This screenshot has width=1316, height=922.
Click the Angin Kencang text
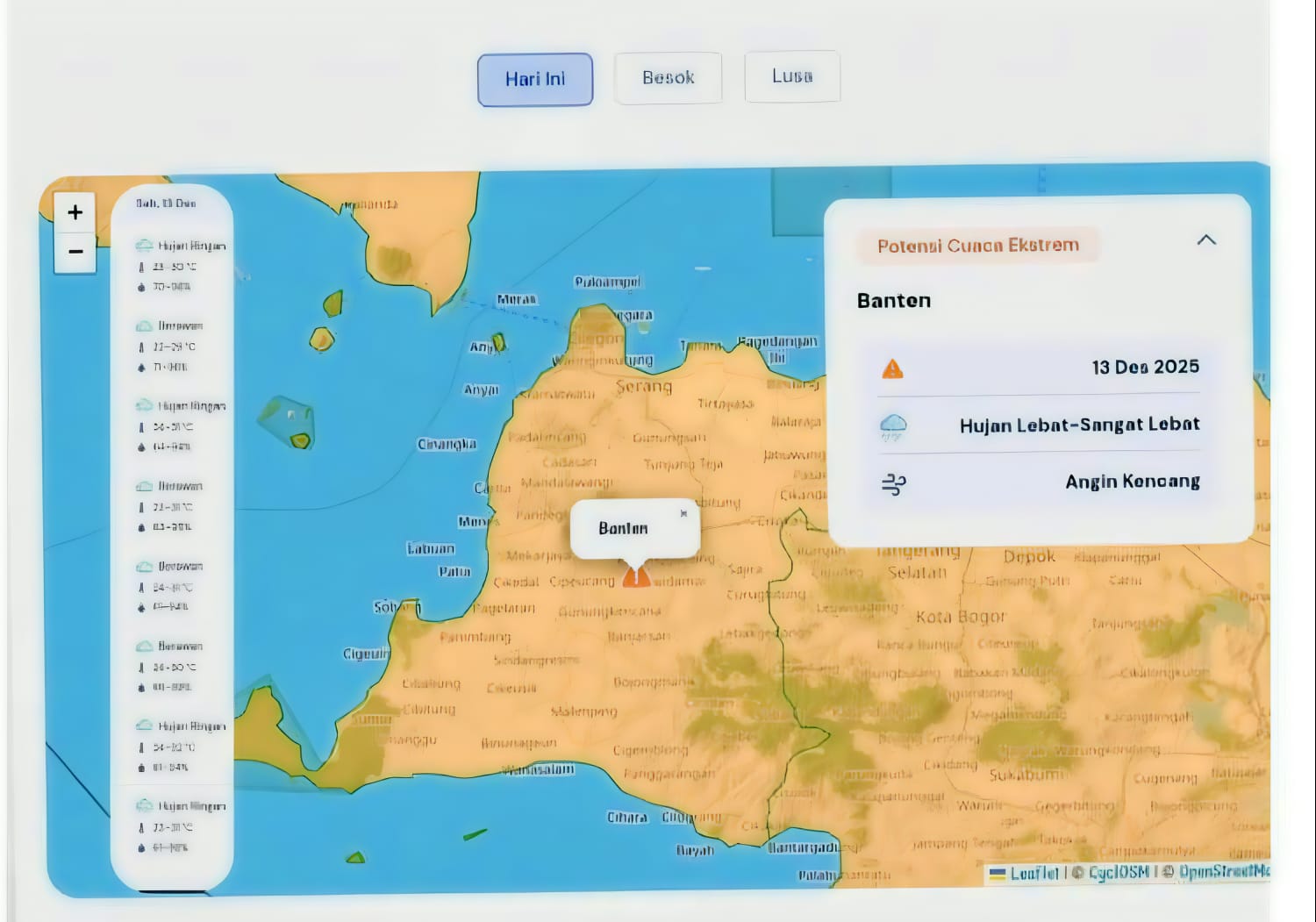[x=1133, y=482]
